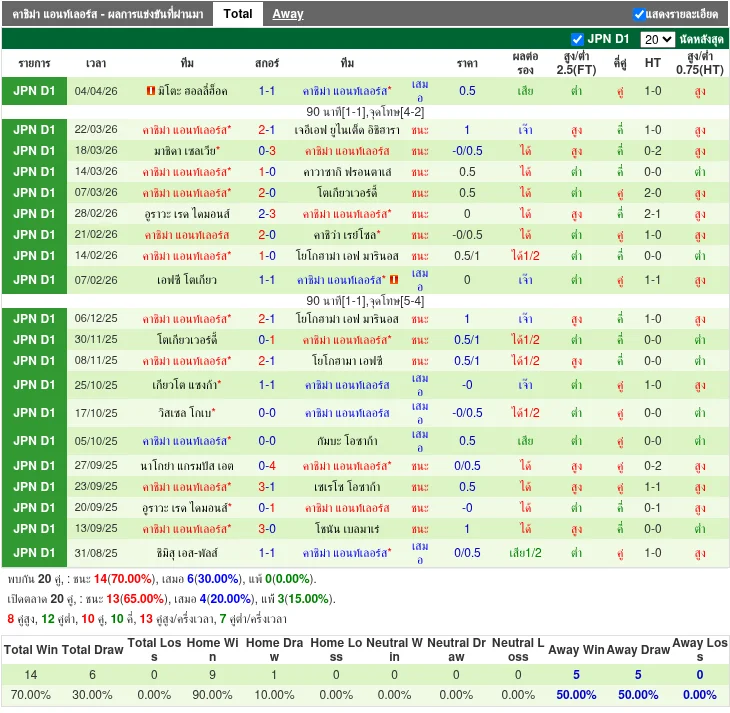
Task: Click team กัมบะ โอซาก้า
Action: click(x=347, y=440)
